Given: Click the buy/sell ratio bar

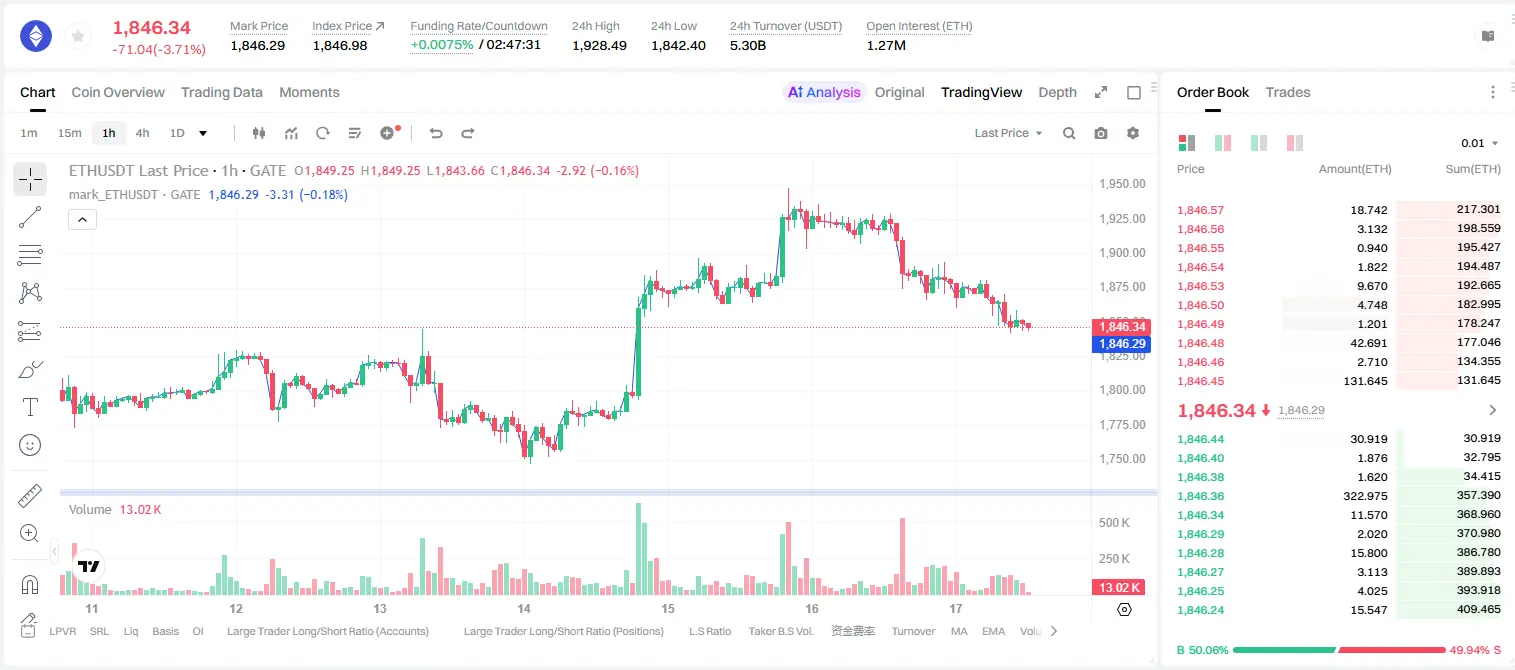Looking at the screenshot, I should tap(1339, 650).
